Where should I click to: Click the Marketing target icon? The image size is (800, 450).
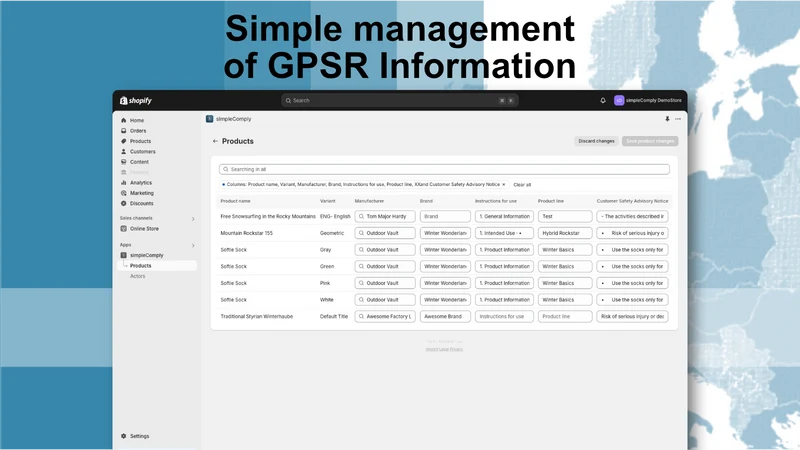[x=123, y=193]
